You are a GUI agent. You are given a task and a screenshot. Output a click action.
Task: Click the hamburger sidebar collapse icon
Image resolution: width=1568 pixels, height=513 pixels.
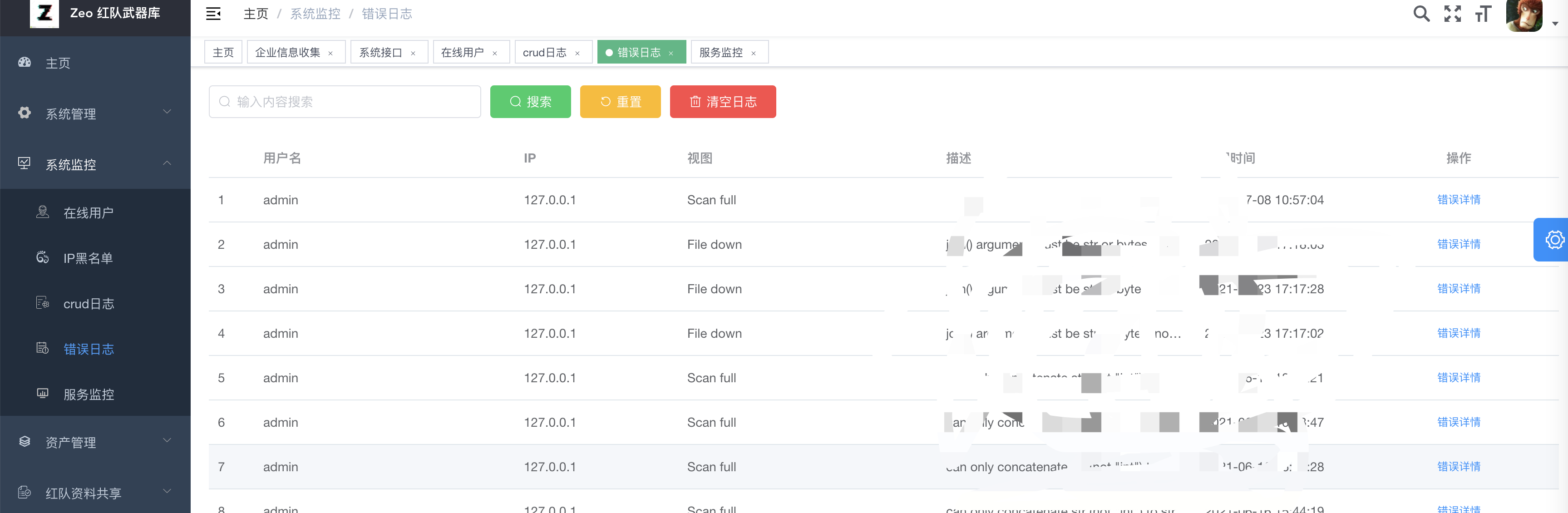213,13
